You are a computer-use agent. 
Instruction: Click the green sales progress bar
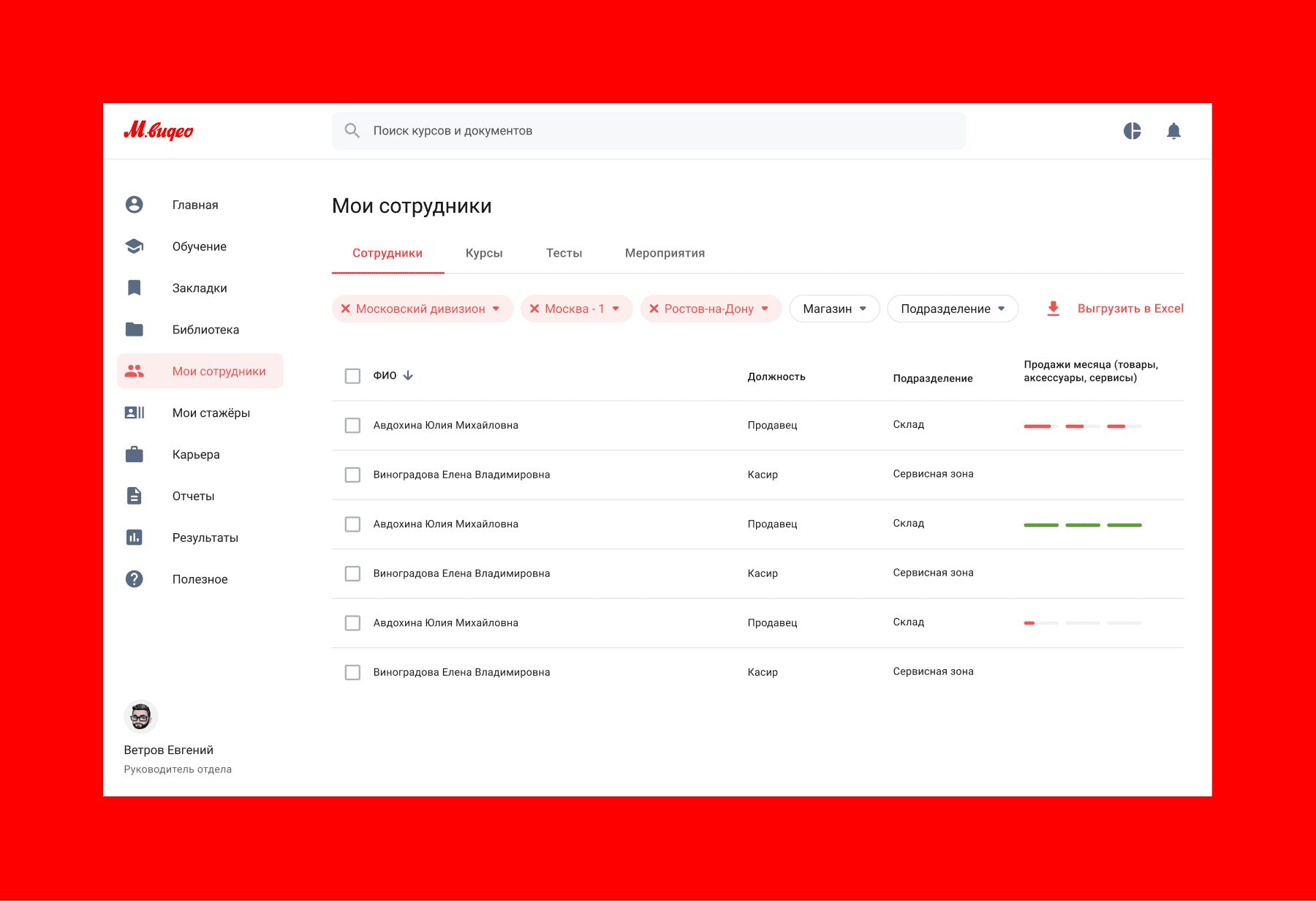click(x=1082, y=525)
